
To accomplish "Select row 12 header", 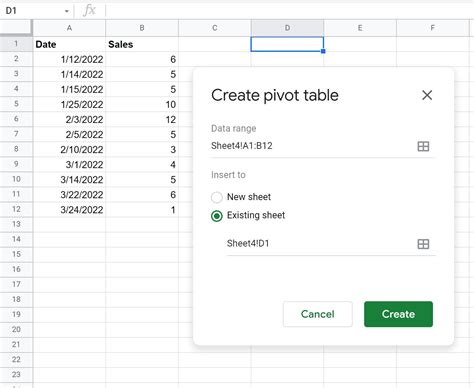I will (16, 209).
